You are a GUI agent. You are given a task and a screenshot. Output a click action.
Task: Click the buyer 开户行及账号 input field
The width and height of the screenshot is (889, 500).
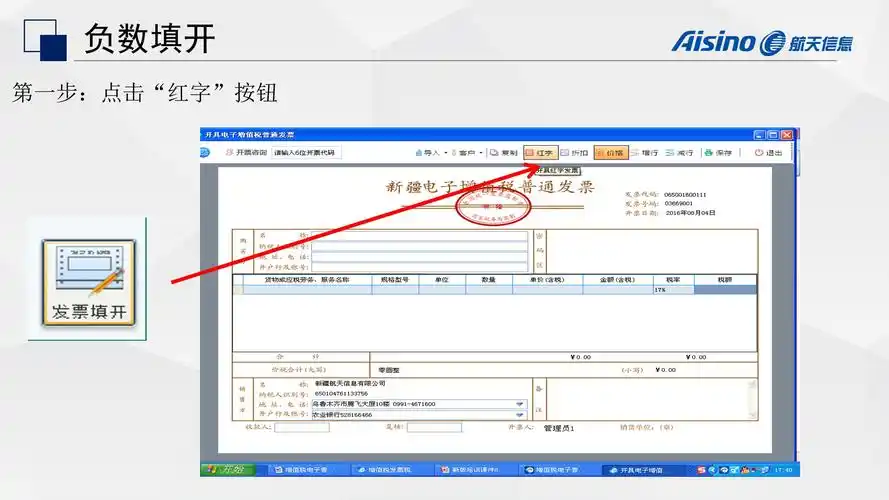420,267
